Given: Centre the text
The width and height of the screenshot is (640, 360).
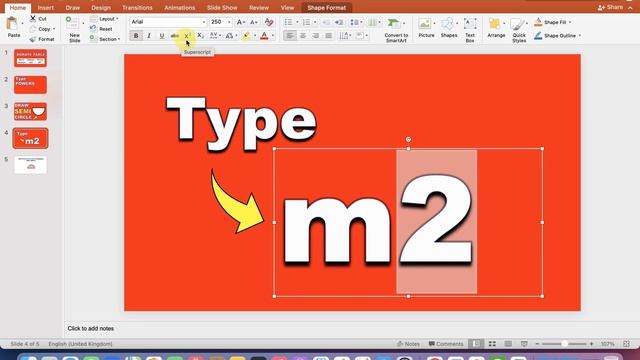Looking at the screenshot, I should pos(303,36).
